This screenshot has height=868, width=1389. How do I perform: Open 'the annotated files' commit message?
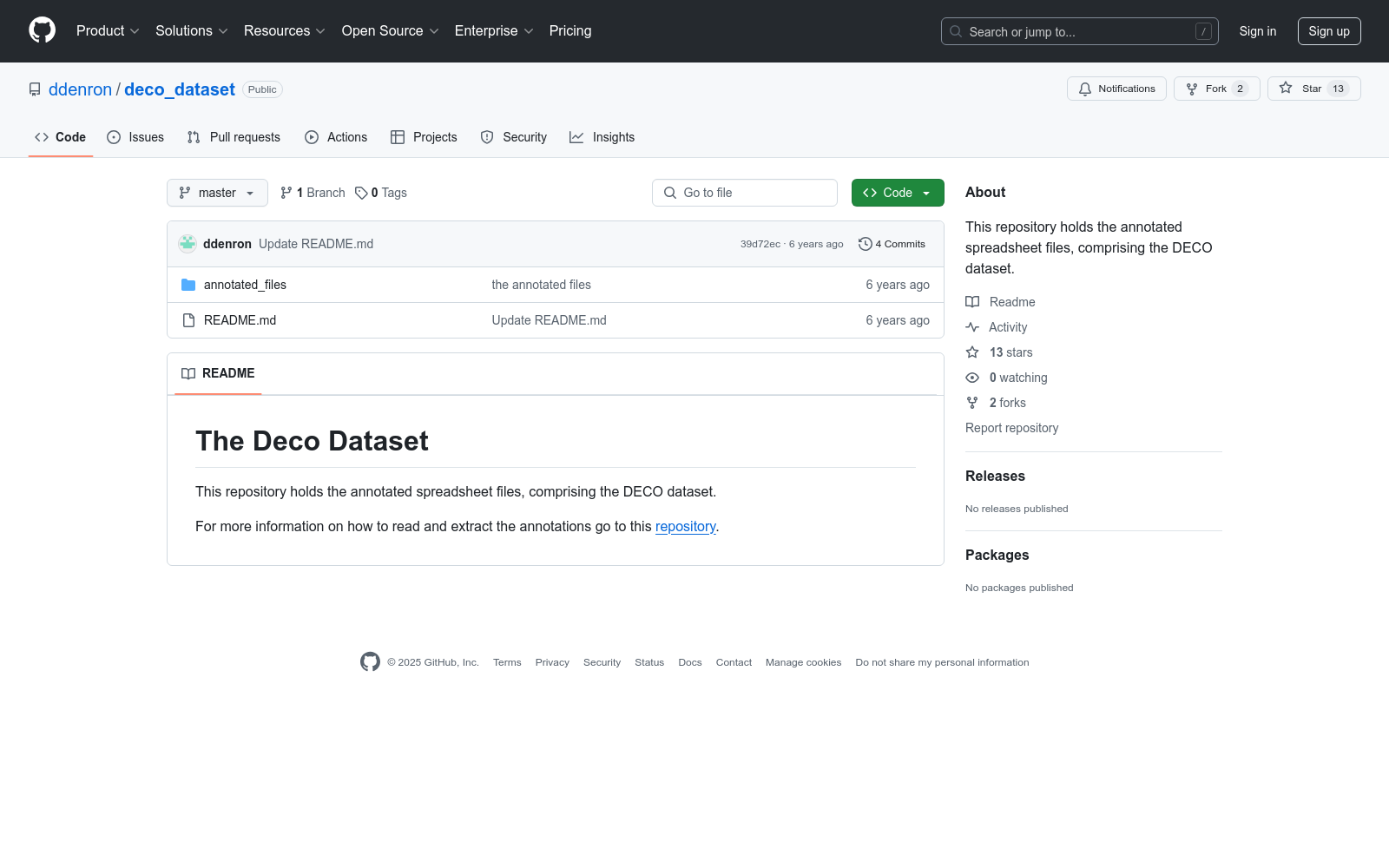point(542,285)
